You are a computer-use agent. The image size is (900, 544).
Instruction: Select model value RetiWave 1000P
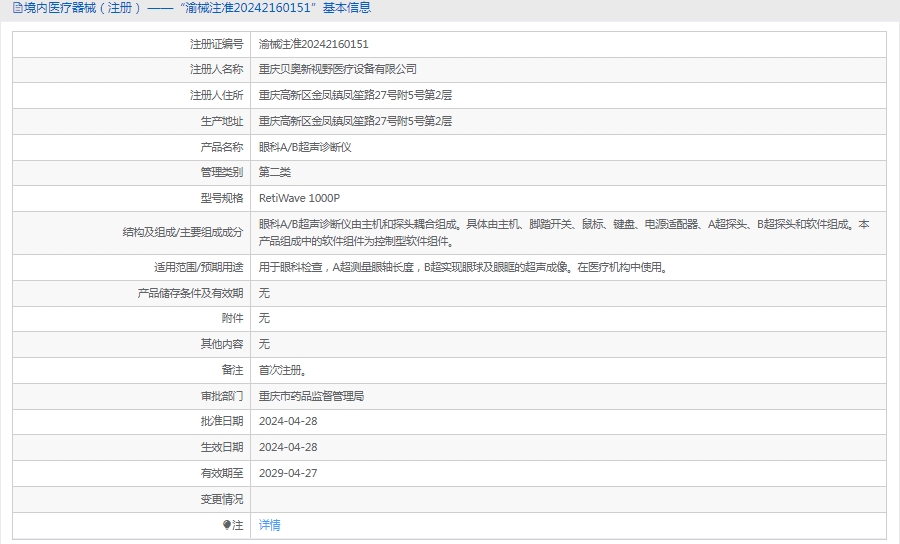(299, 198)
